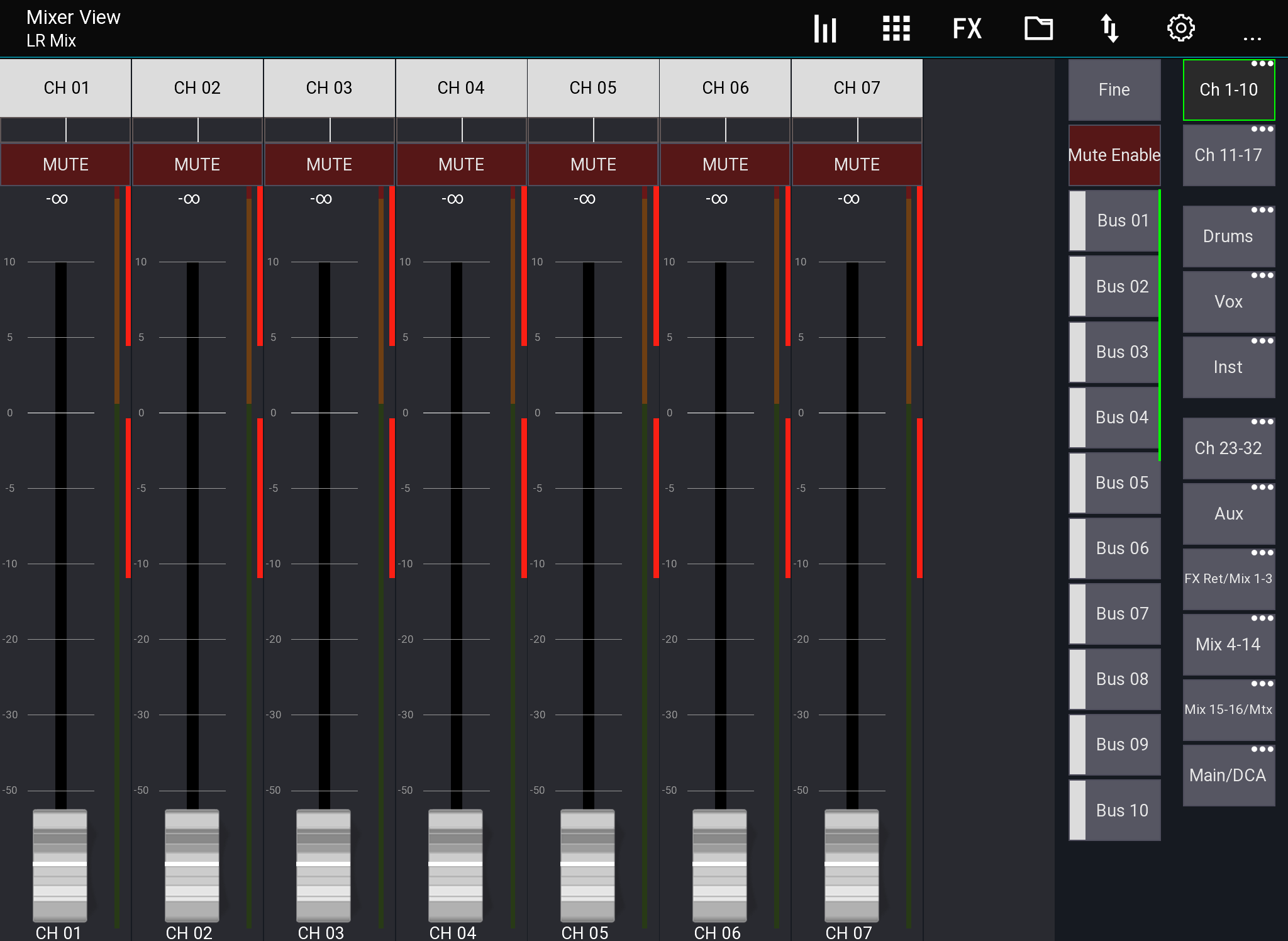The width and height of the screenshot is (1288, 941).
Task: Click the CH 06 pan slider
Action: click(x=725, y=130)
